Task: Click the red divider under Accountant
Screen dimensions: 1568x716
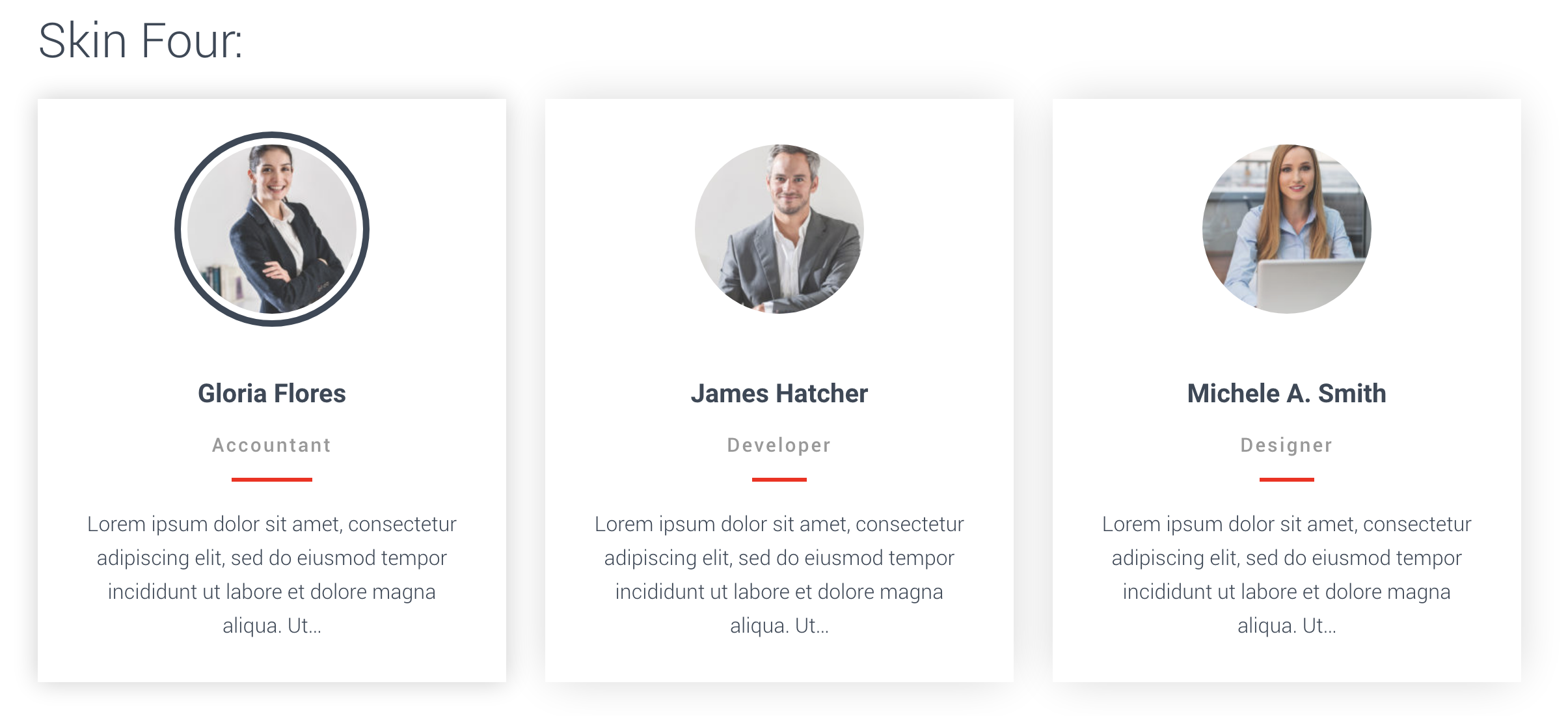Action: [272, 480]
